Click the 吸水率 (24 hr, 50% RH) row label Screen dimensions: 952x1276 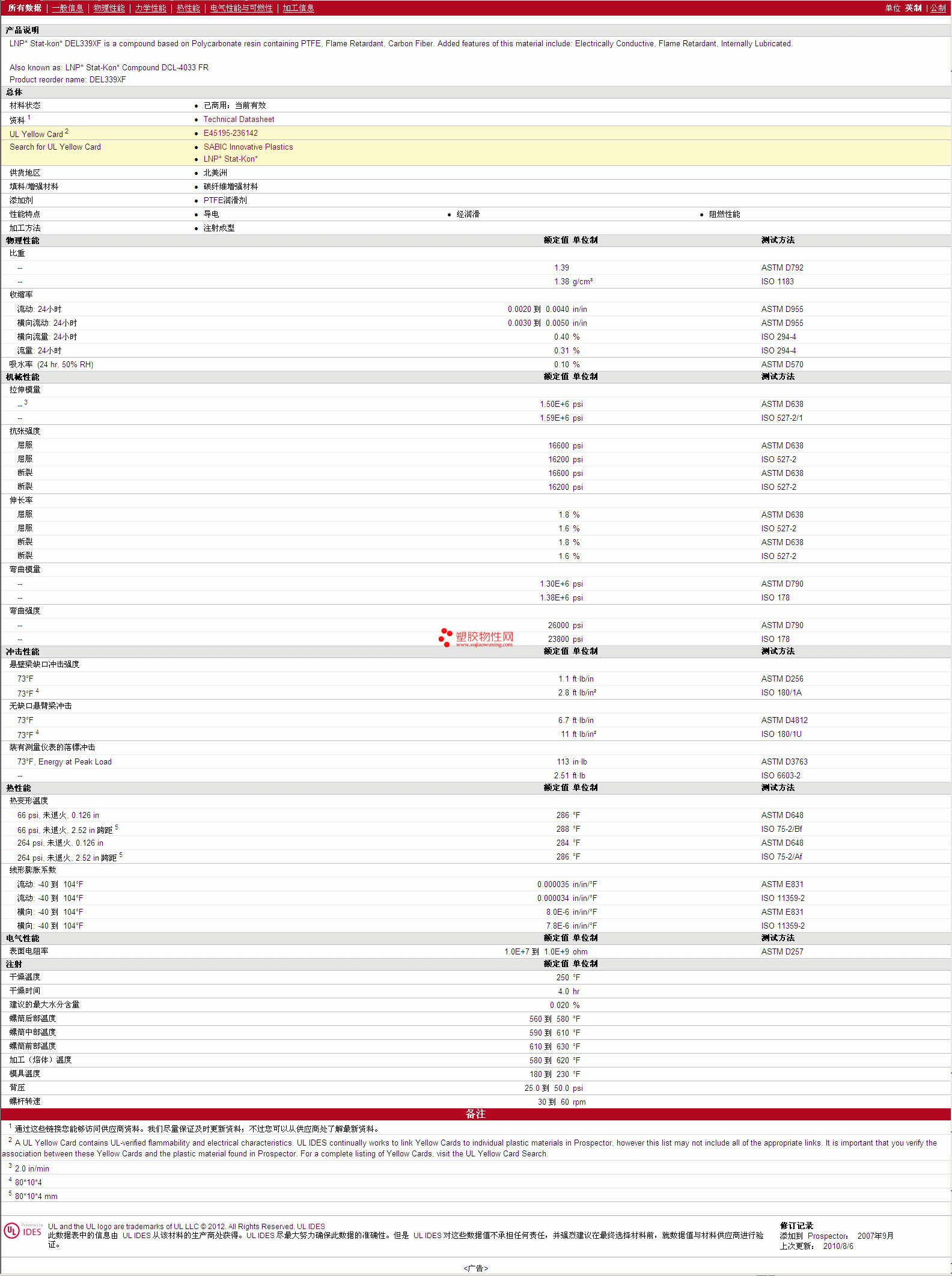click(x=51, y=365)
